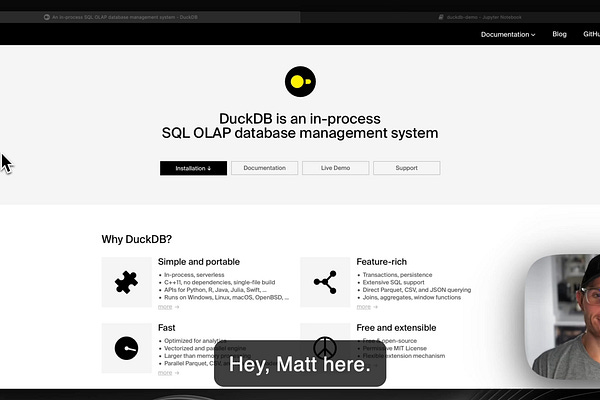Click 'Direct Parquet, CSV, and JSON querying' text
Image resolution: width=600 pixels, height=400 pixels.
click(x=417, y=290)
